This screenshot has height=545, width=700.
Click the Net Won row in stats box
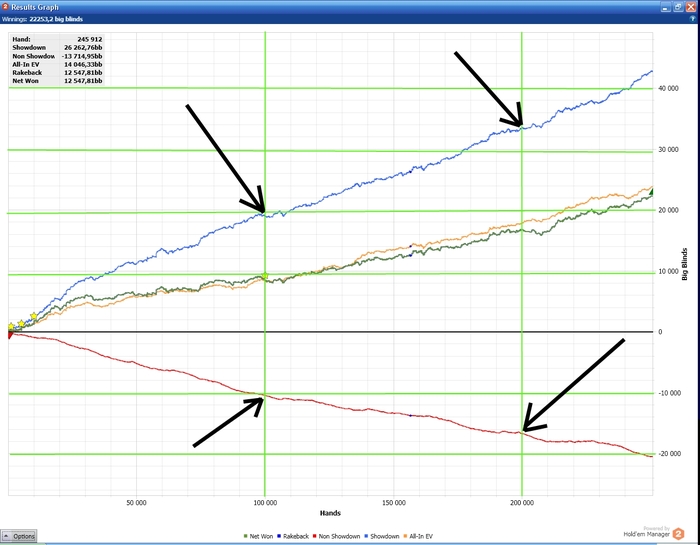(57, 81)
